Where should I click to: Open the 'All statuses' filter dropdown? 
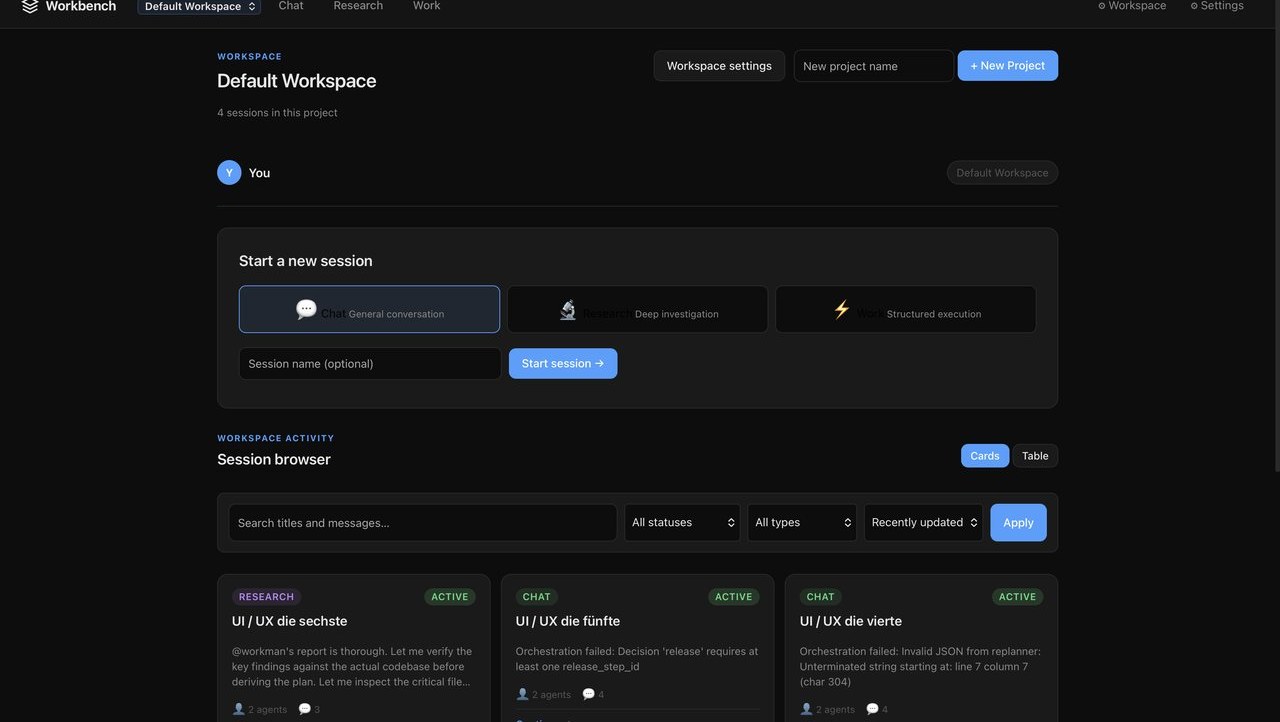tap(682, 523)
